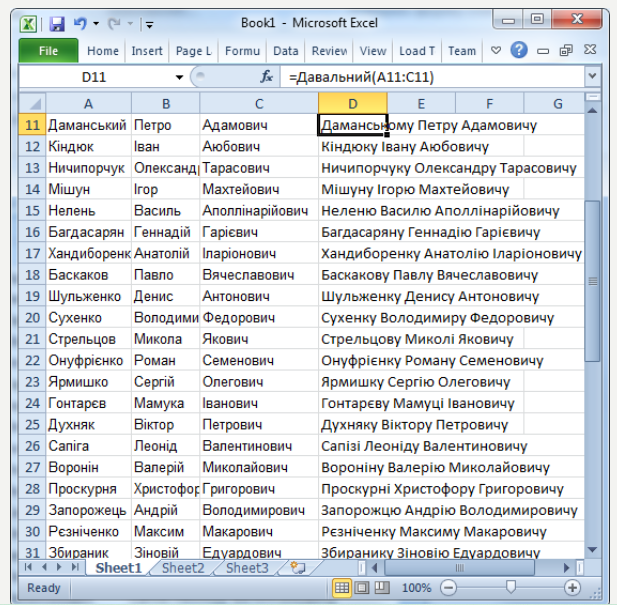Click the Select All corner triangle
Screen dimensions: 617x605
point(33,103)
